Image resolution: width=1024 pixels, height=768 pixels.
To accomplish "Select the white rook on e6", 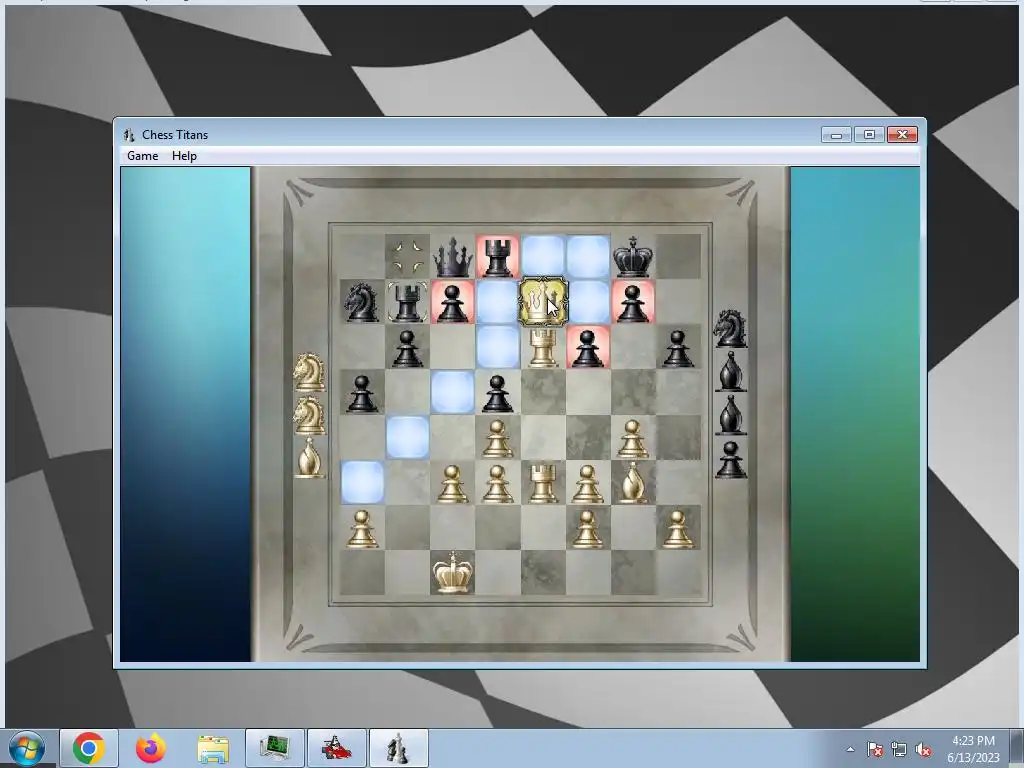I will [542, 347].
